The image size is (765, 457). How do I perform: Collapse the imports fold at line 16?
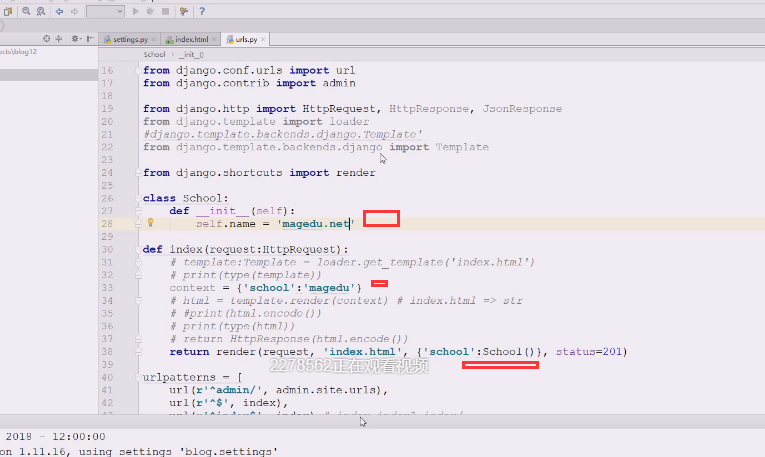[x=139, y=71]
